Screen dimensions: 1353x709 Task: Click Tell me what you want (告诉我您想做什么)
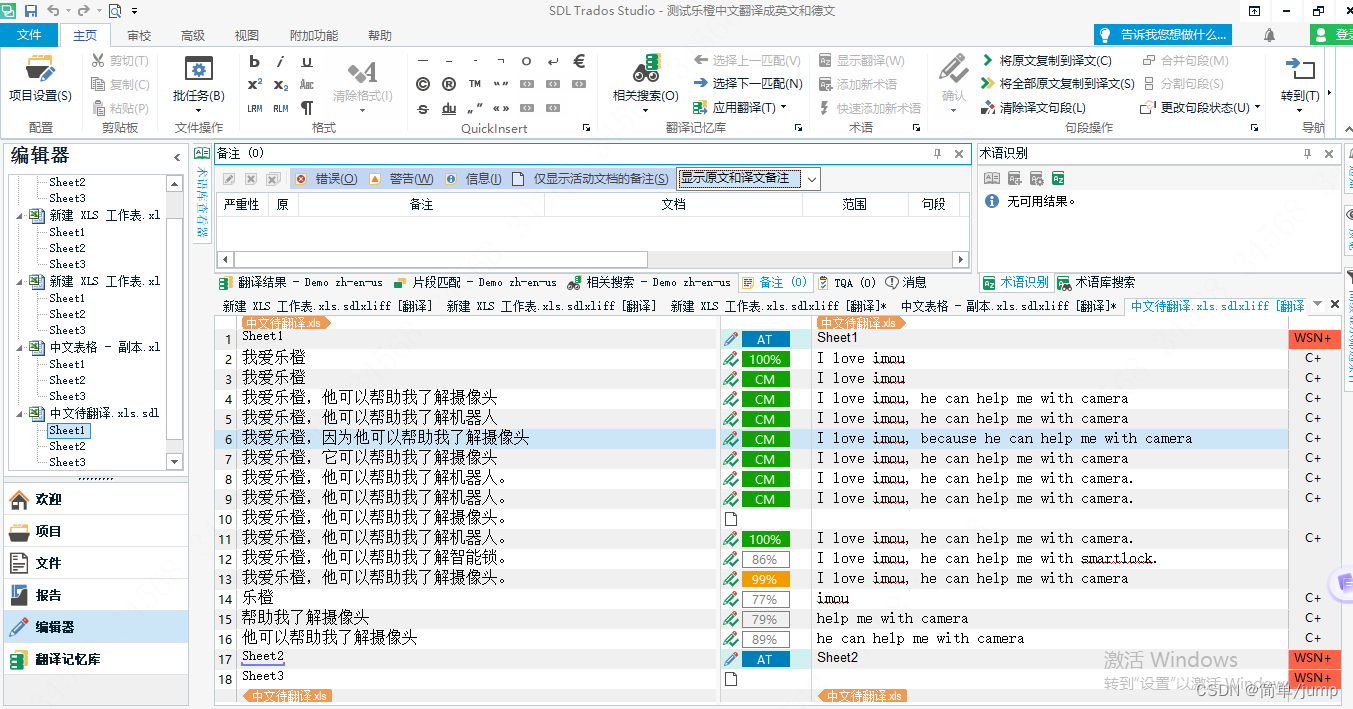click(1162, 35)
